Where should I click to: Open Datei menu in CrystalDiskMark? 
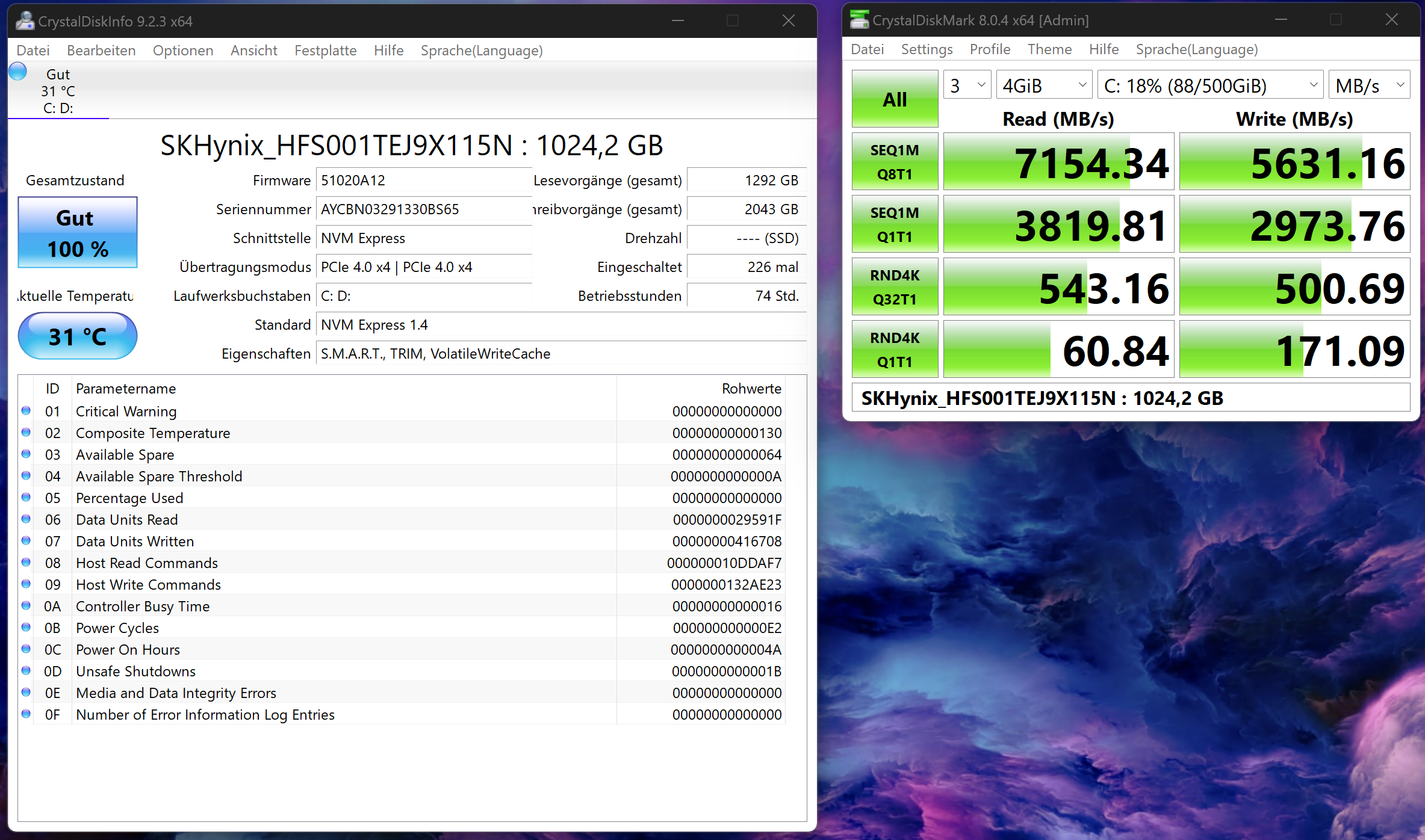(x=868, y=49)
